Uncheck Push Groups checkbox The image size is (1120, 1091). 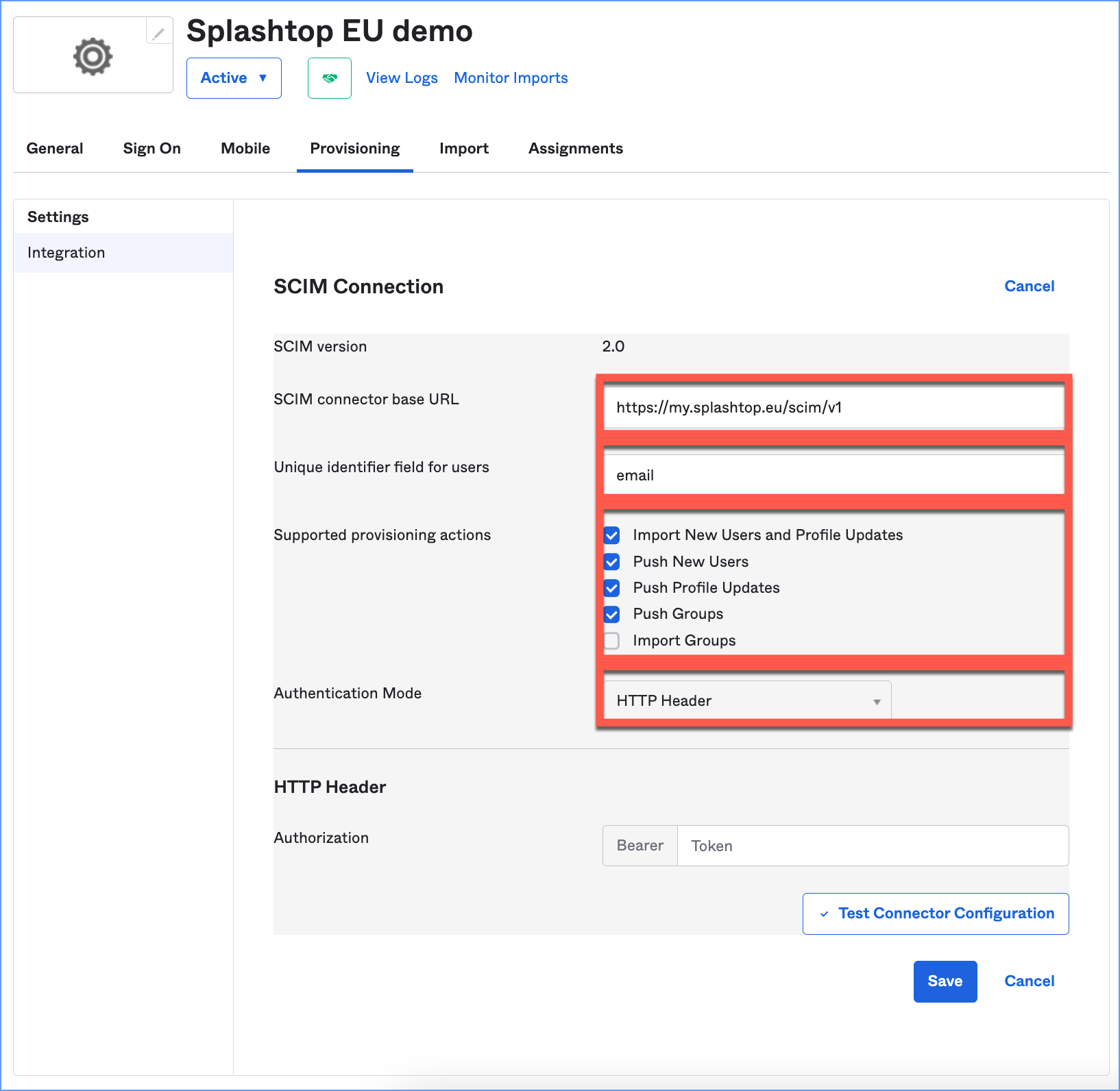pos(612,614)
